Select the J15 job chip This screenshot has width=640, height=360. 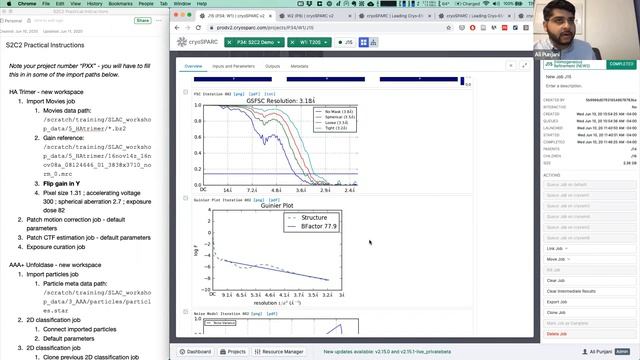pos(345,42)
